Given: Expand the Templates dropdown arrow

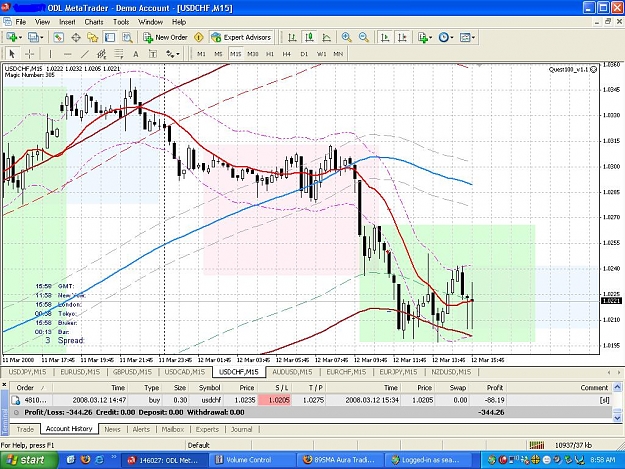Looking at the screenshot, I should (x=473, y=38).
